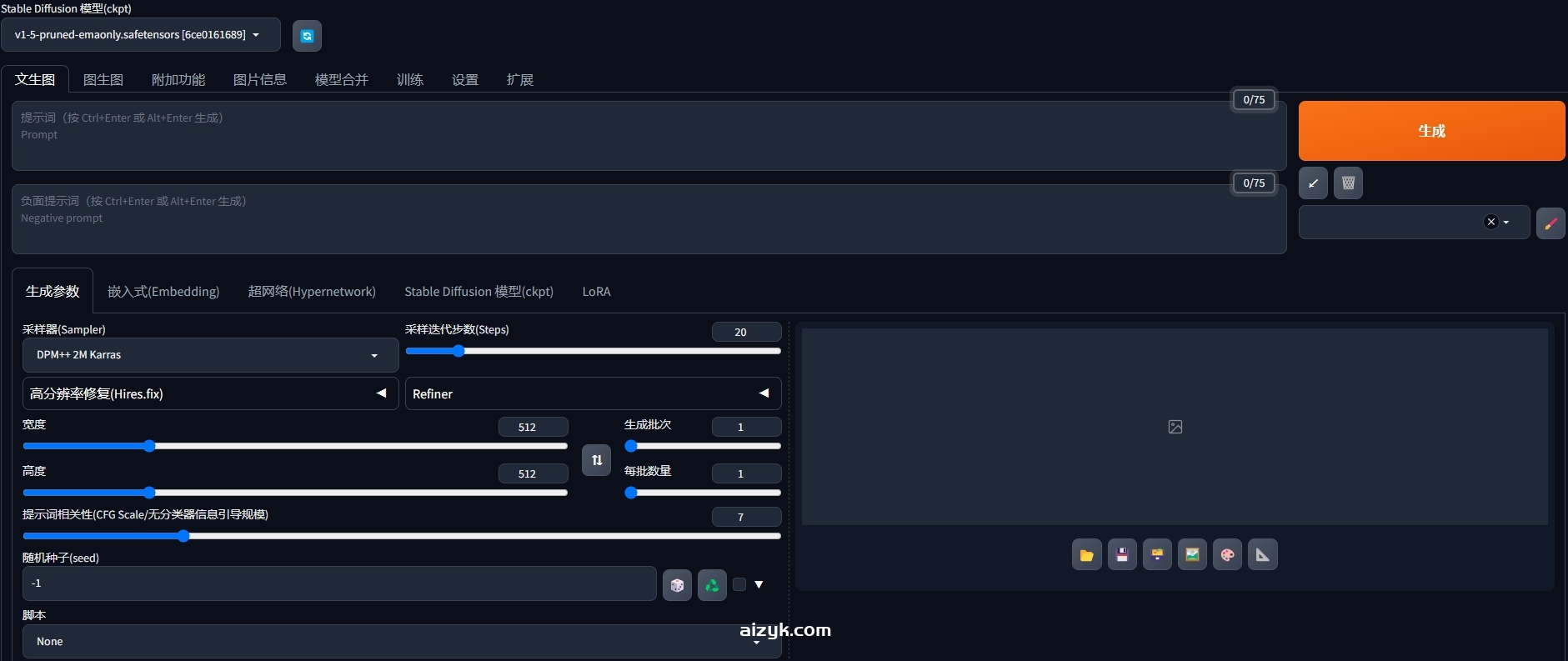
Task: Open the styles dropdown arrow
Action: (x=1505, y=223)
